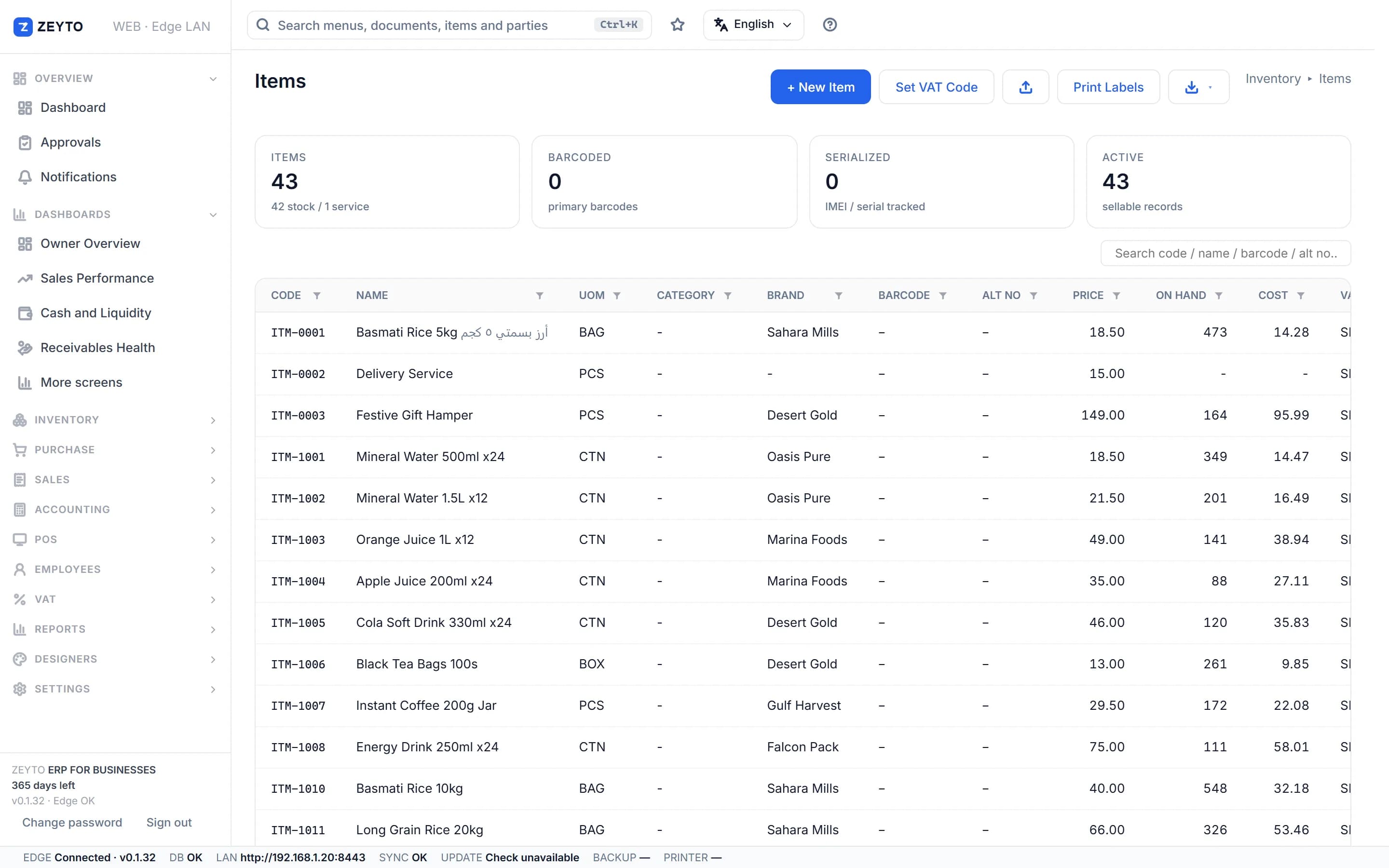Open the English language dropdown
1389x868 pixels.
pos(753,25)
